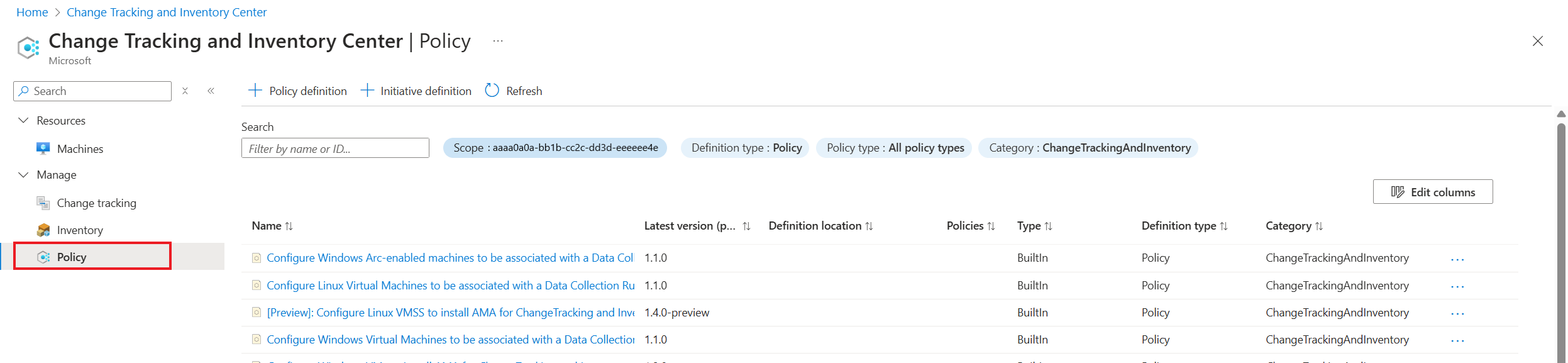
Task: Sort by Category column arrows icon
Action: (x=1320, y=226)
